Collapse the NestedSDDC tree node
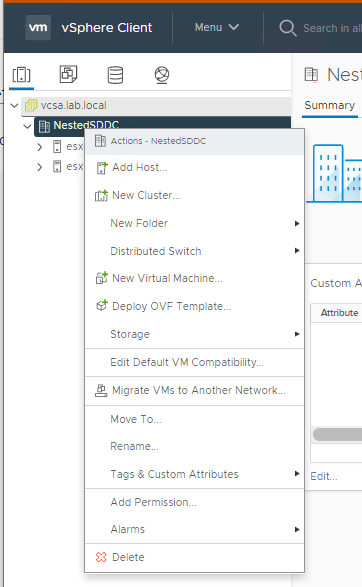The width and height of the screenshot is (362, 587). pos(27,126)
